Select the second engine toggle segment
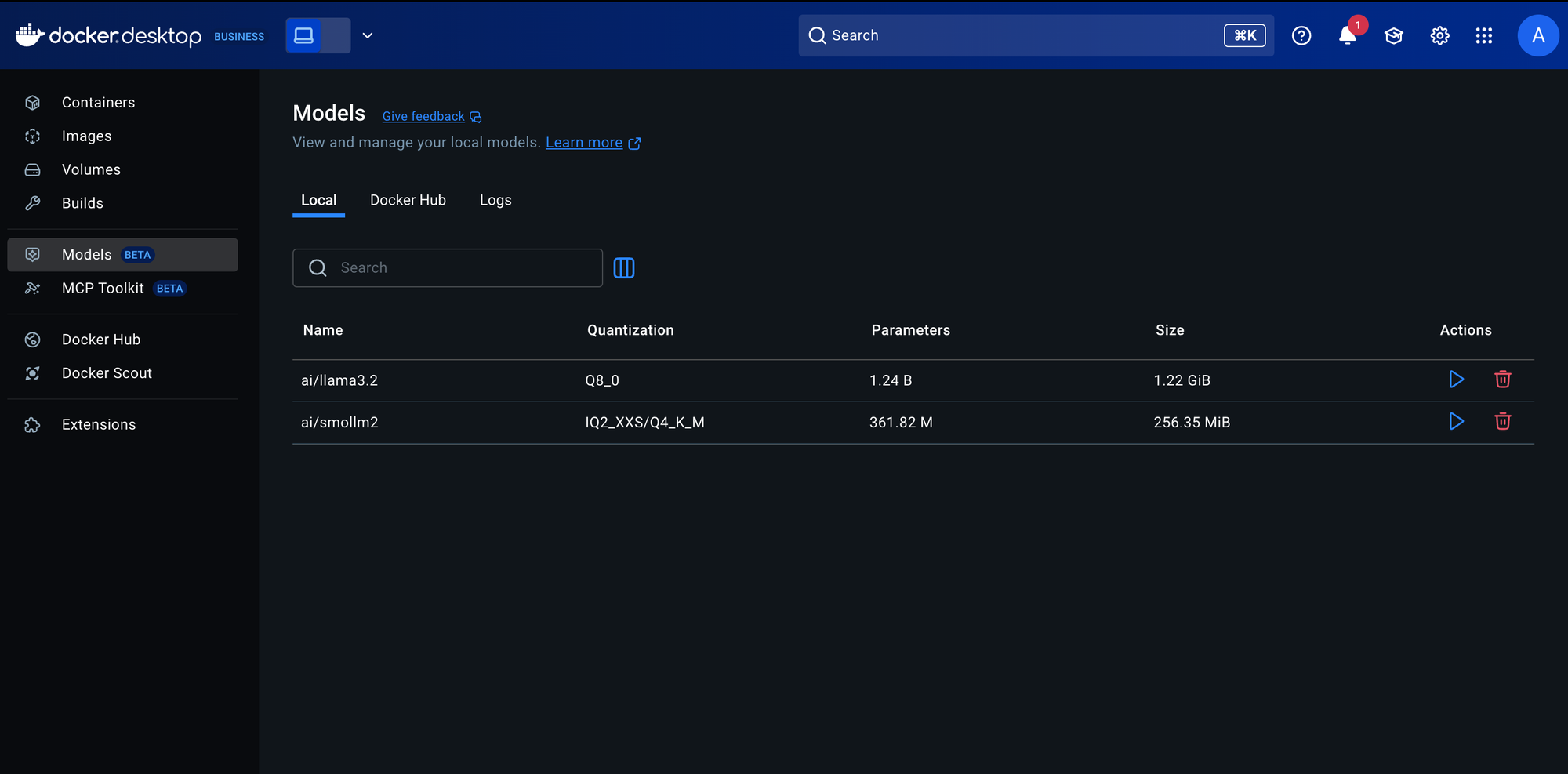Viewport: 1568px width, 774px height. 336,35
